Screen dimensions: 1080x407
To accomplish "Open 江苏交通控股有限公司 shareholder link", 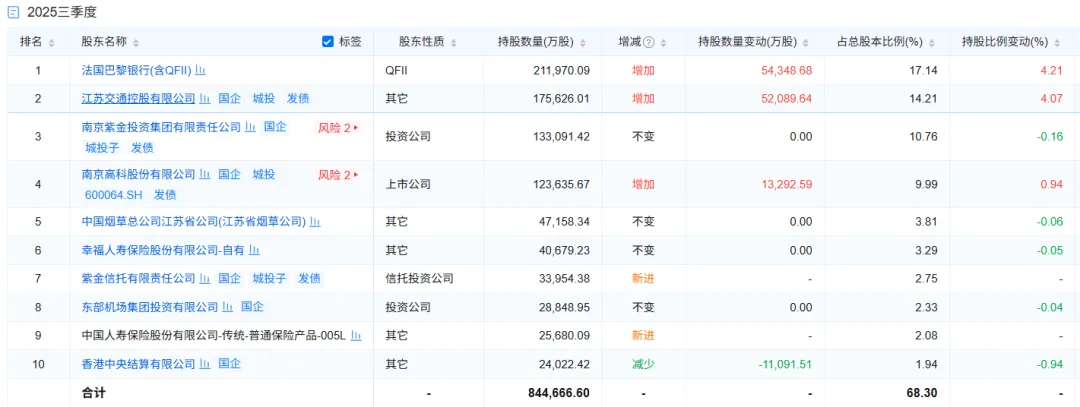I will pyautogui.click(x=138, y=98).
